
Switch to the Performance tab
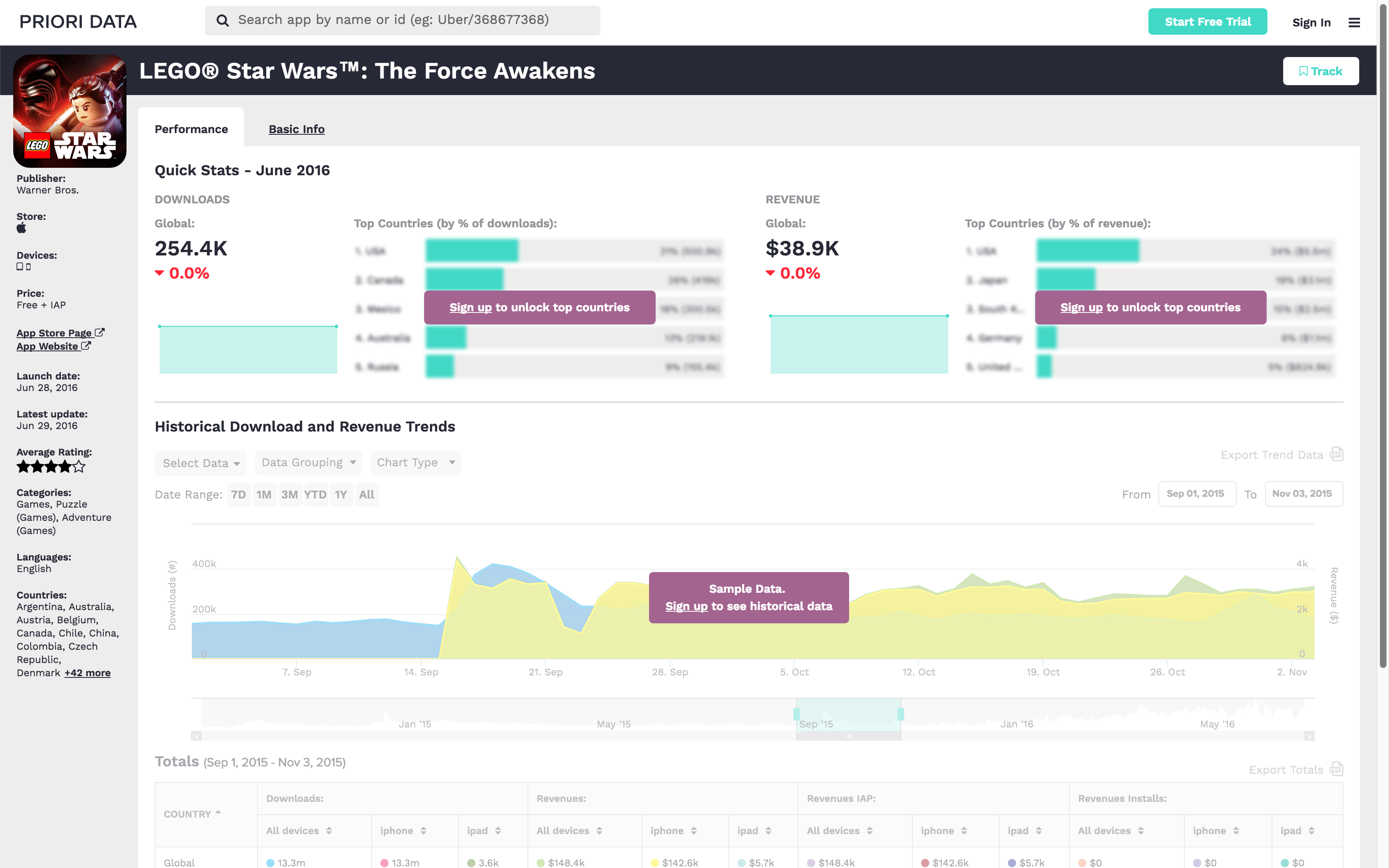[191, 129]
